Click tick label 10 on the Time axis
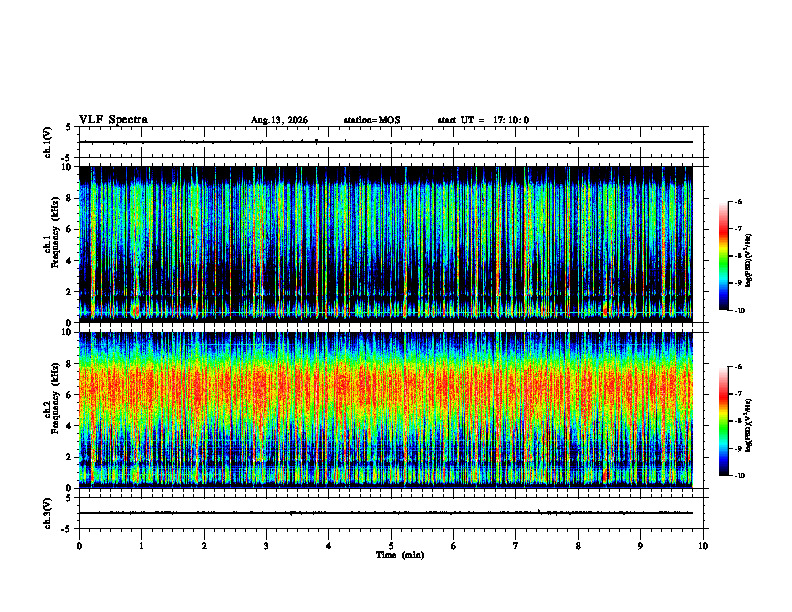792x612 pixels. point(703,546)
